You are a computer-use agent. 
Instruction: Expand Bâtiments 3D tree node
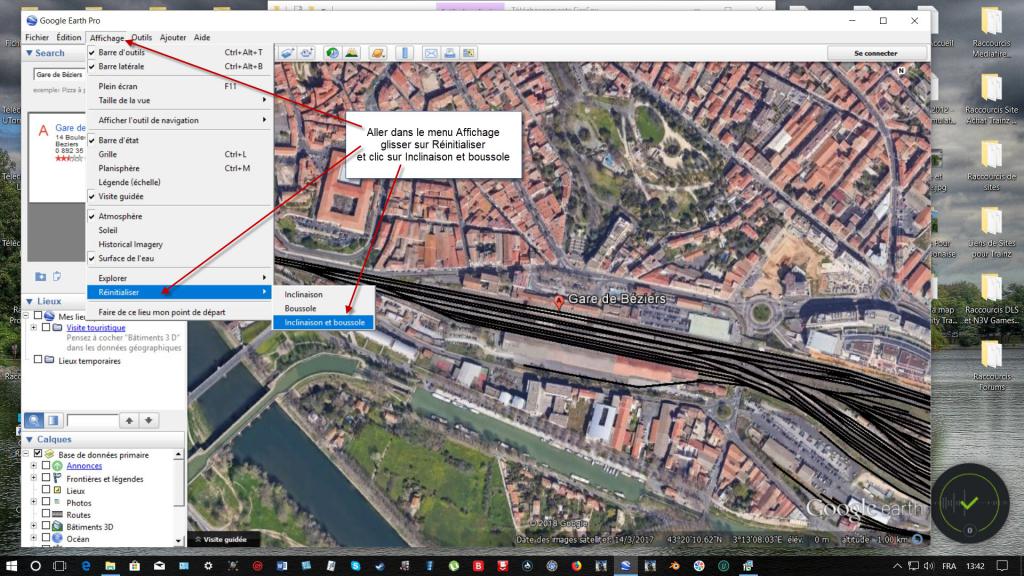click(33, 526)
